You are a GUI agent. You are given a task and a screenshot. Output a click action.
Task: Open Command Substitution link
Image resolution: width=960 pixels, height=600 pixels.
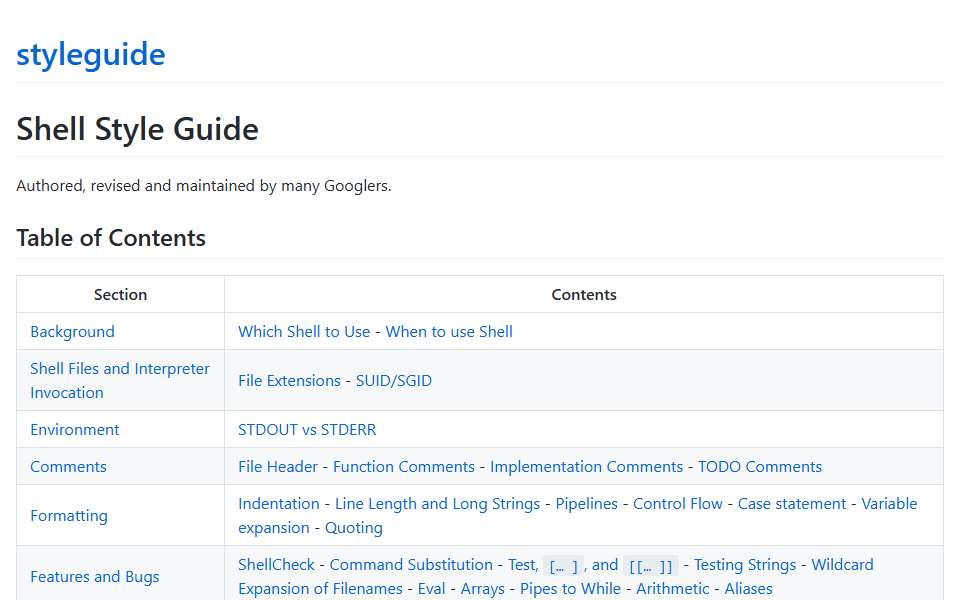click(x=411, y=564)
